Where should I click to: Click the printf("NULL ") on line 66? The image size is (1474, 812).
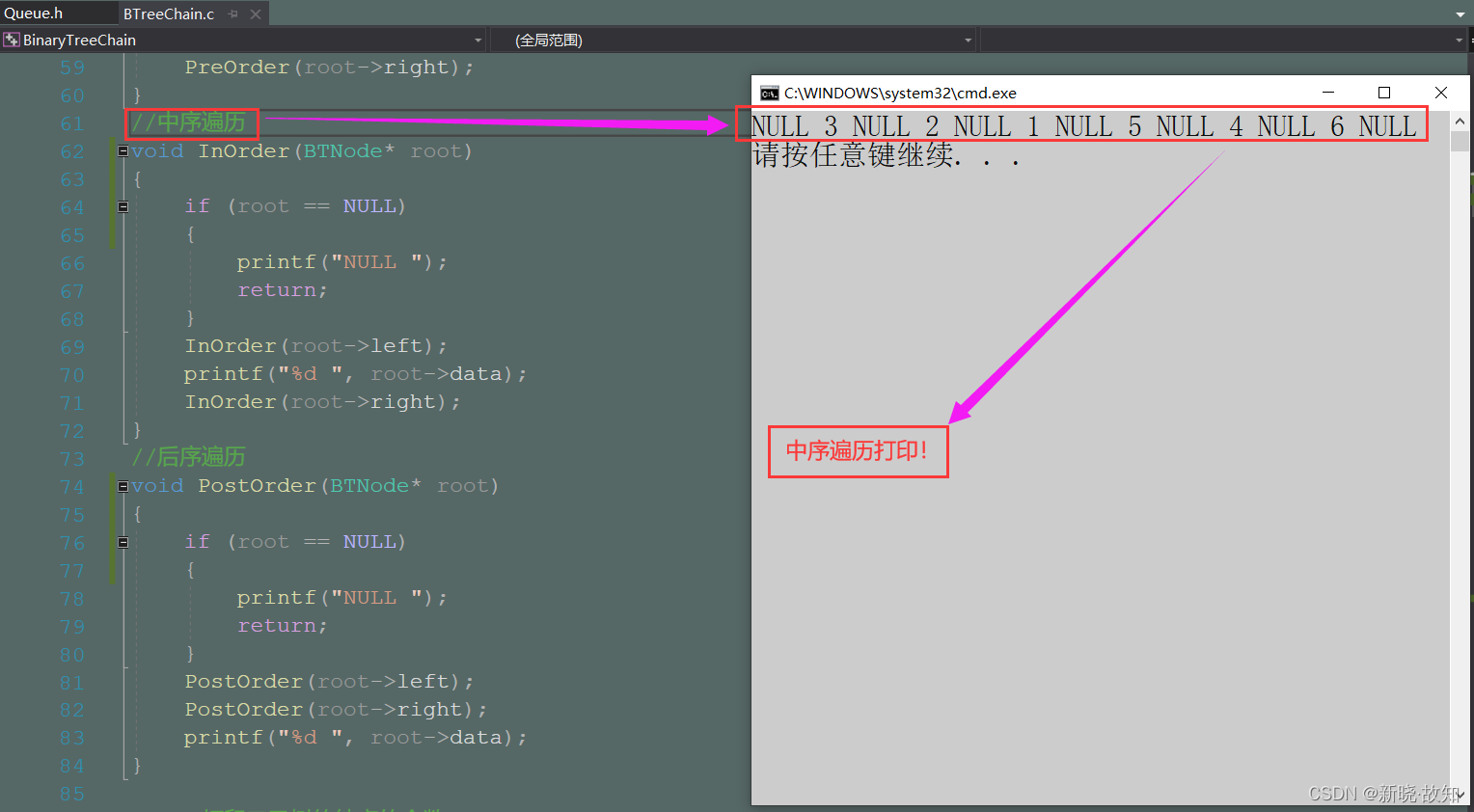tap(341, 262)
